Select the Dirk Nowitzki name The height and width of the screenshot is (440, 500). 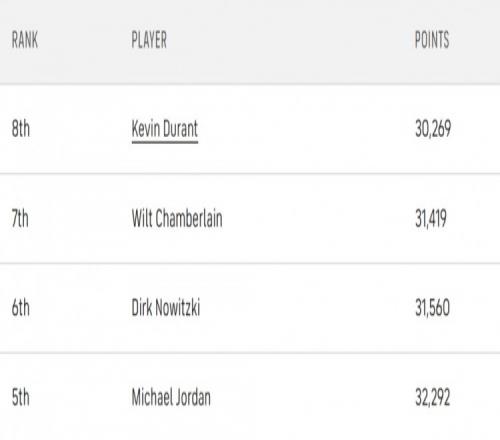point(166,307)
